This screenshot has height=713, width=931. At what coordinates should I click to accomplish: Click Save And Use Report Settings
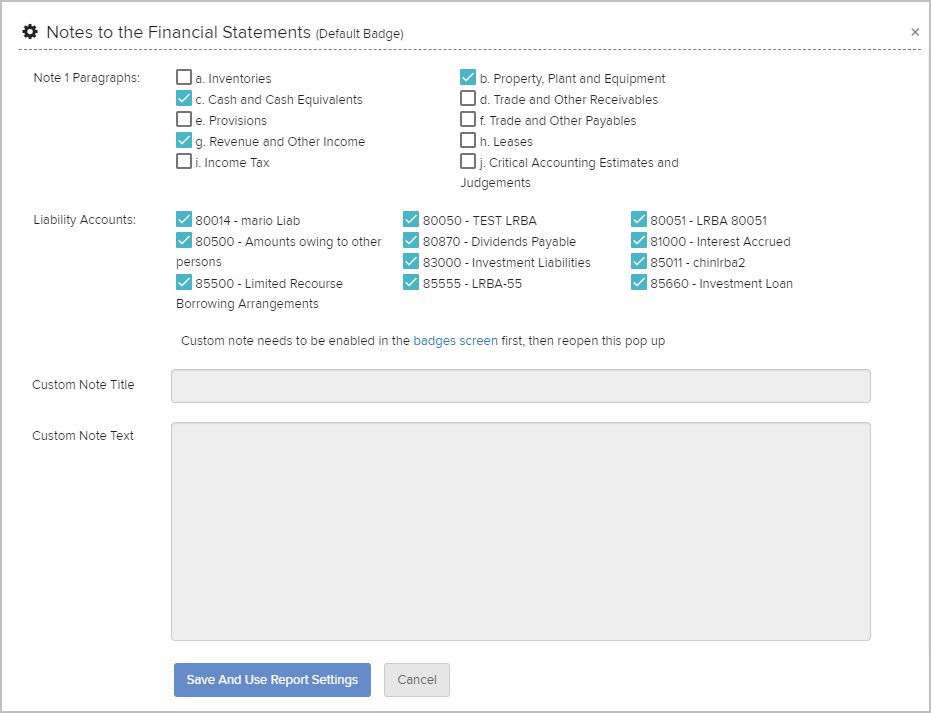[272, 680]
